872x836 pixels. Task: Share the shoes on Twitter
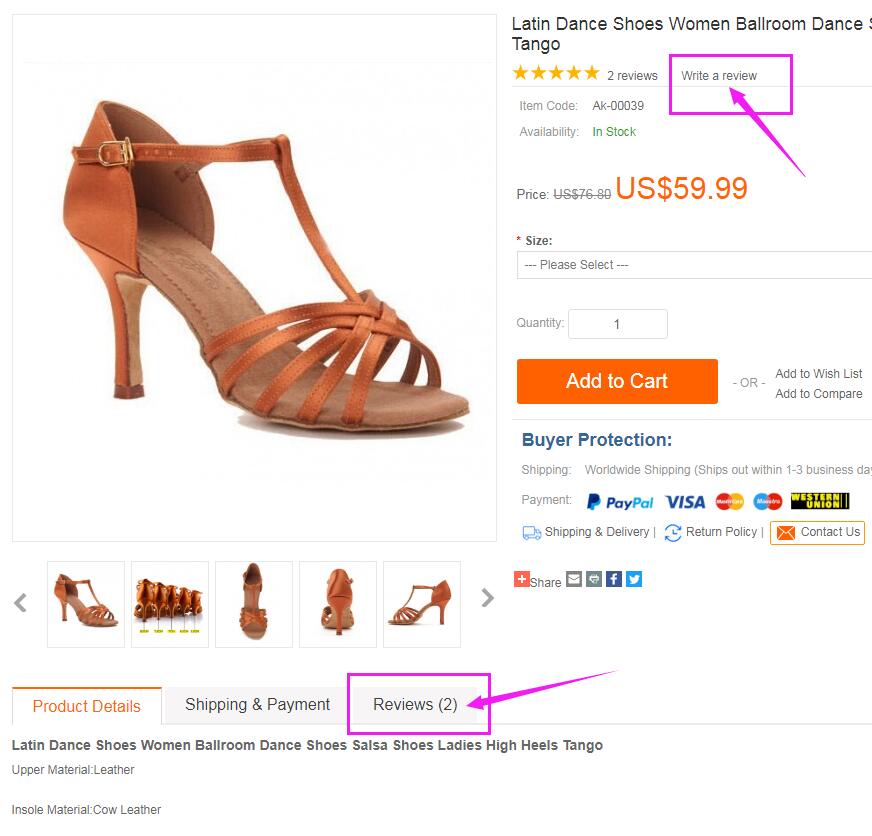click(633, 579)
